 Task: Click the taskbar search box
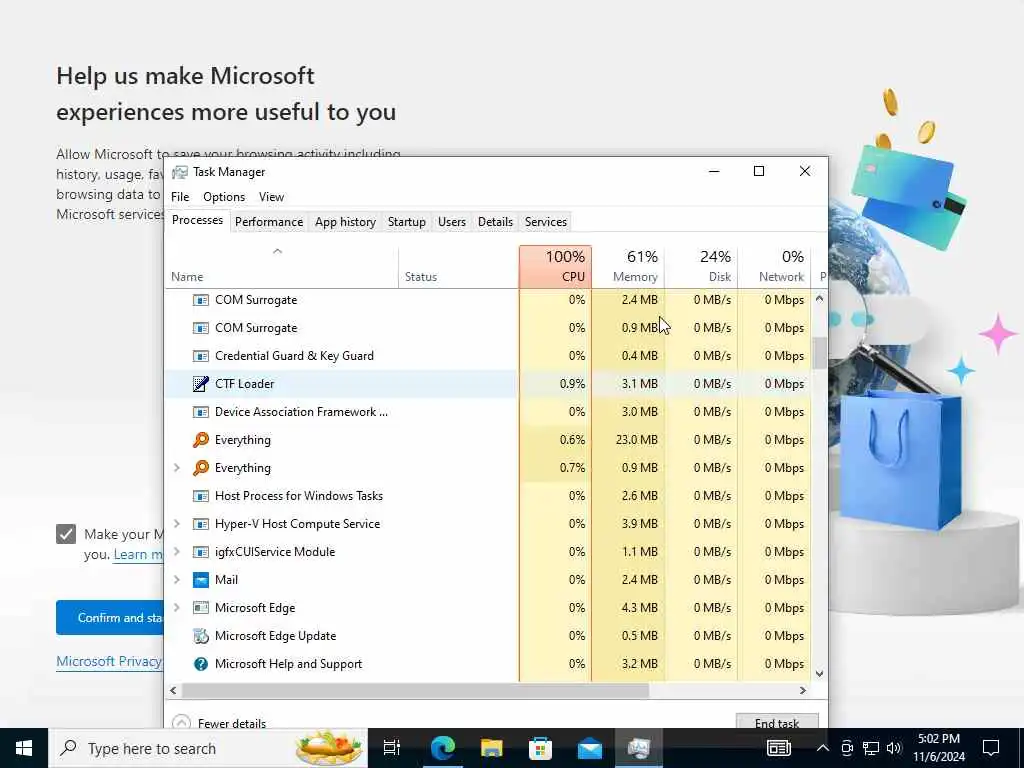(x=208, y=748)
